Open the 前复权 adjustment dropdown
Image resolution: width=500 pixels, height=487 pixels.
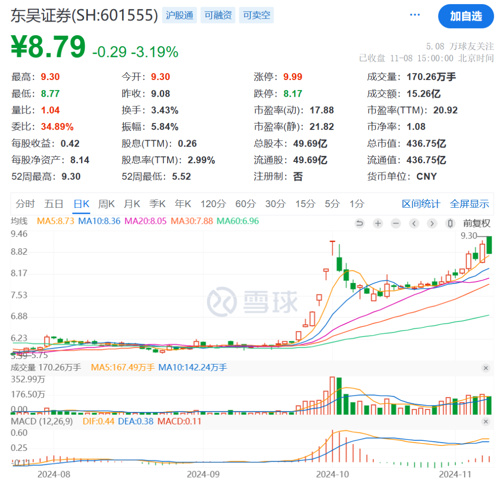(x=477, y=223)
